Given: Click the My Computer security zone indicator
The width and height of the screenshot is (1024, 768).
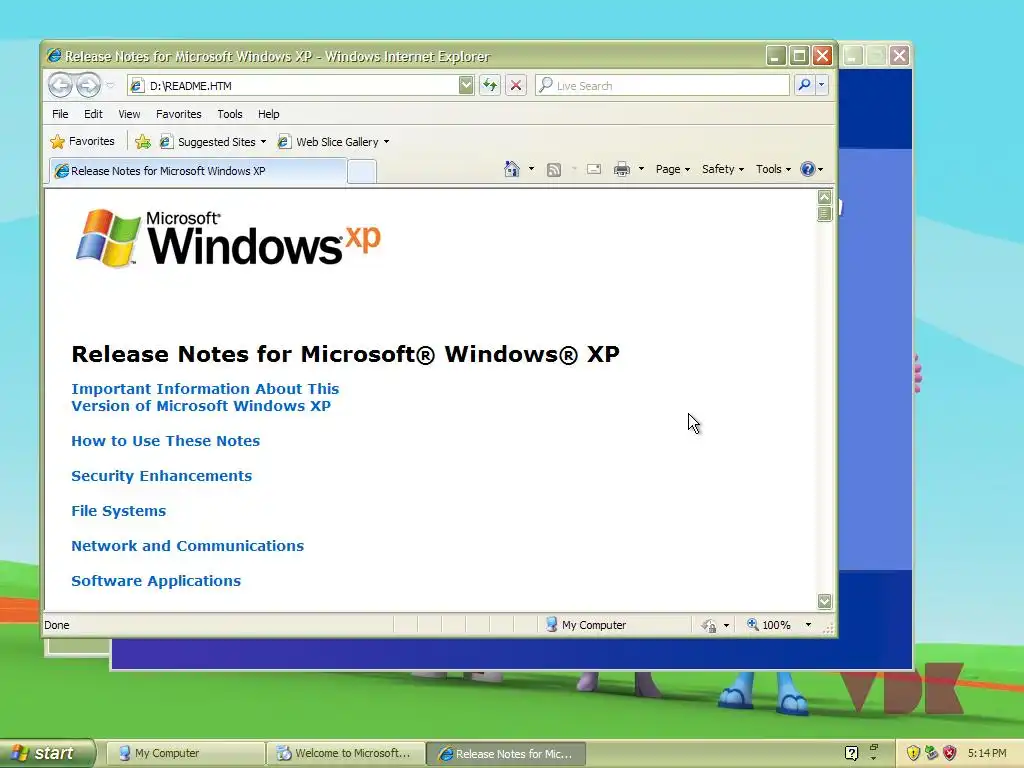Looking at the screenshot, I should 586,625.
